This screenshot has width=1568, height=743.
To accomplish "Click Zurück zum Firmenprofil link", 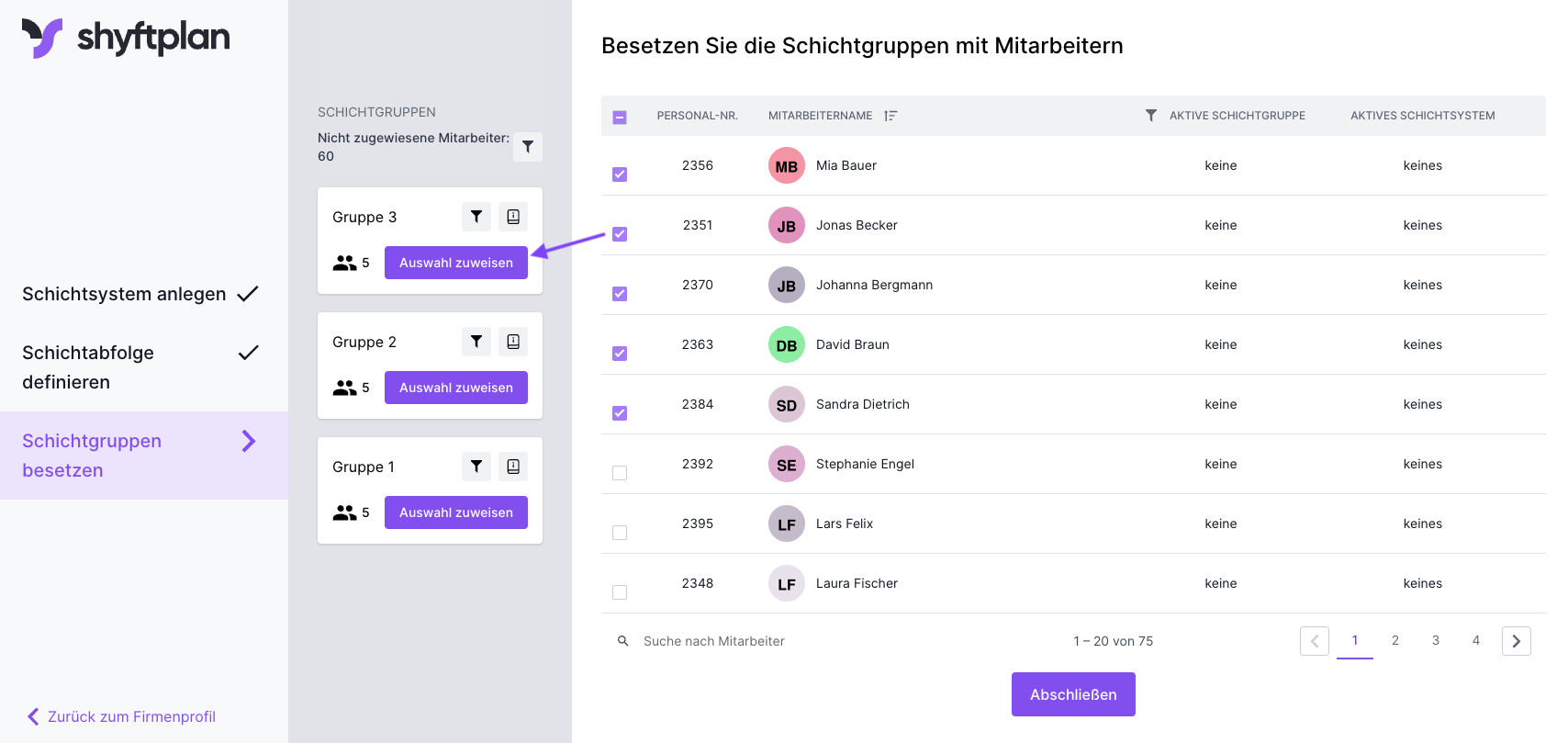I will coord(131,716).
